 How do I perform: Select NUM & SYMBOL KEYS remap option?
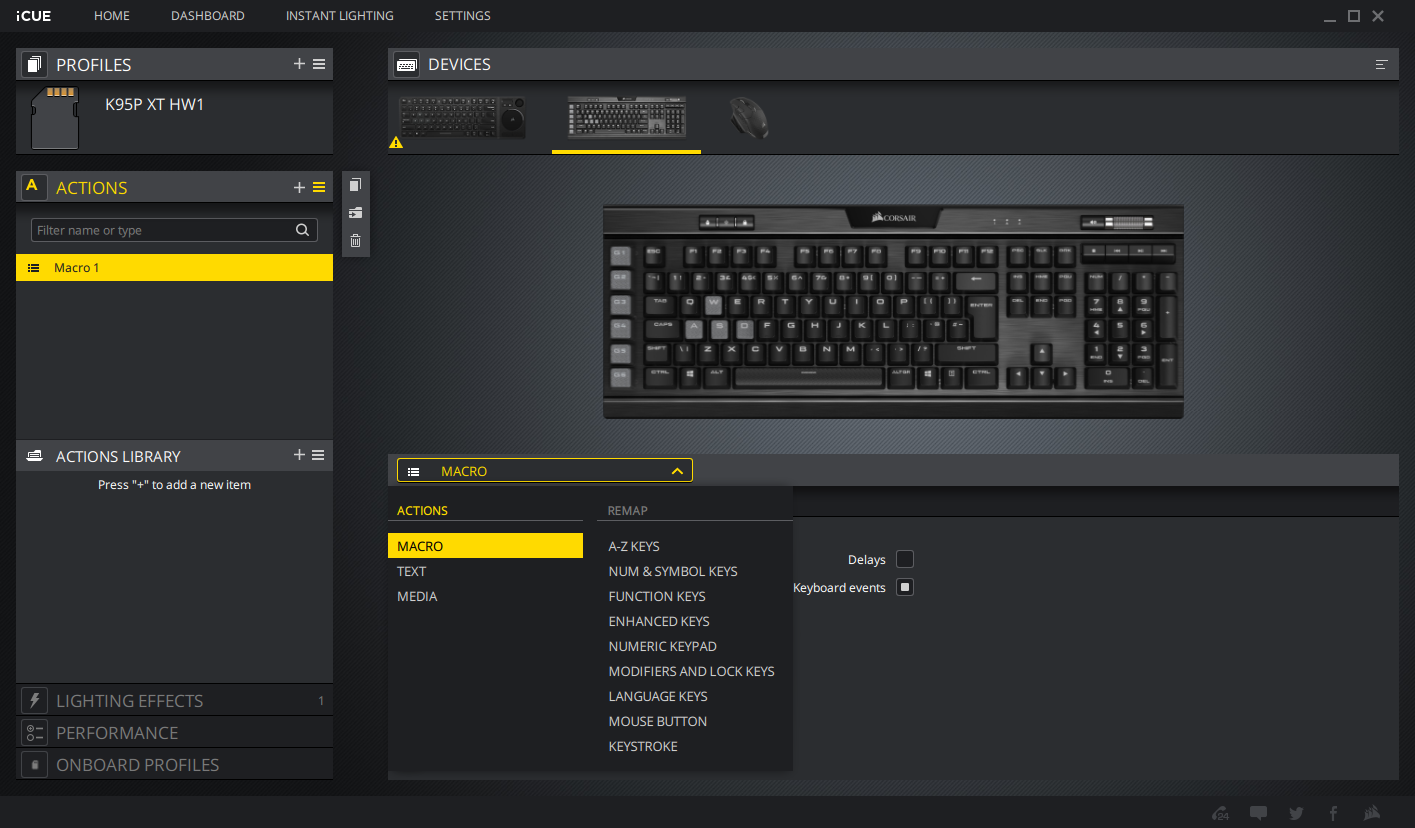coord(673,571)
